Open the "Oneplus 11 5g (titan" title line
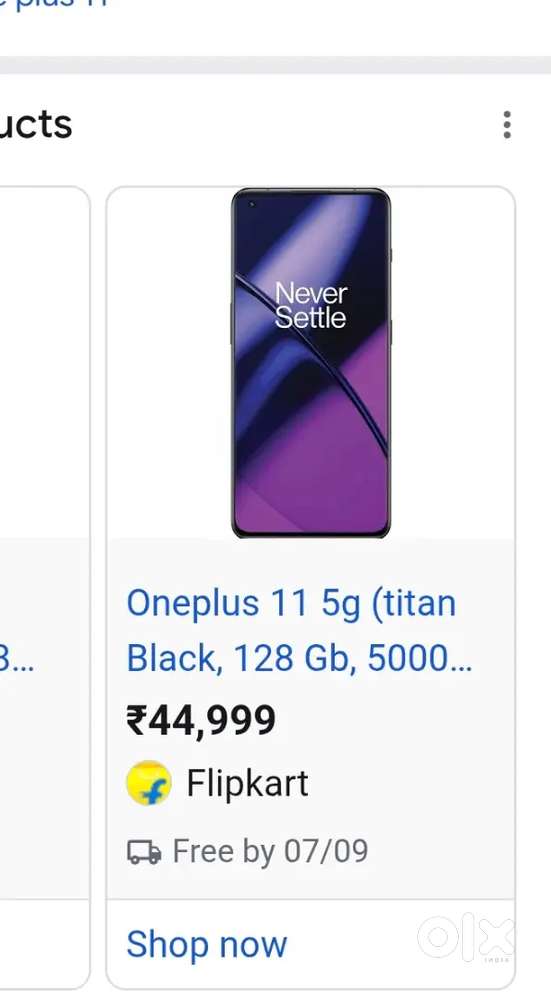The width and height of the screenshot is (551, 998). 291,603
